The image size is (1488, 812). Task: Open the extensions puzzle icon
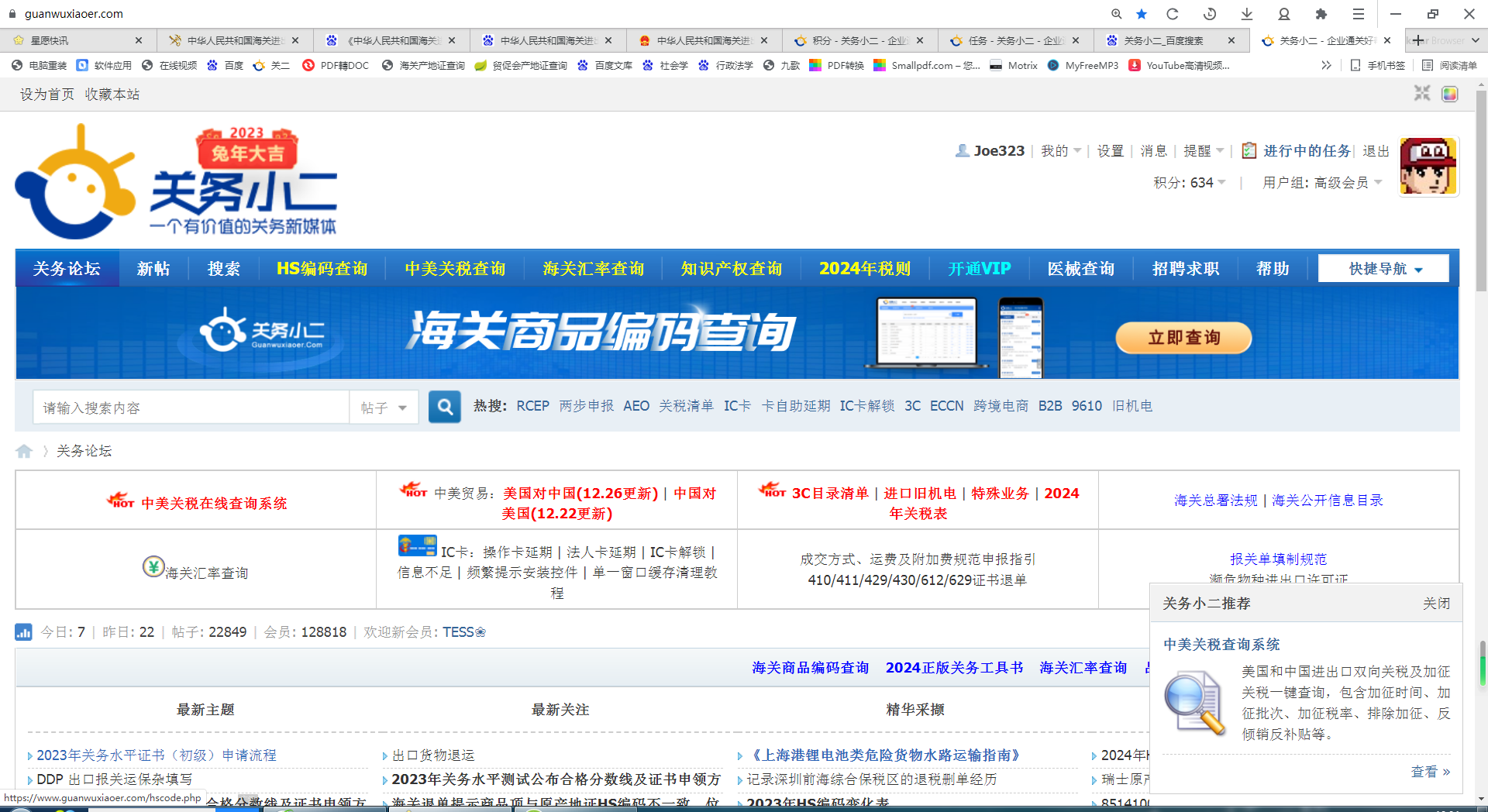tap(1321, 14)
